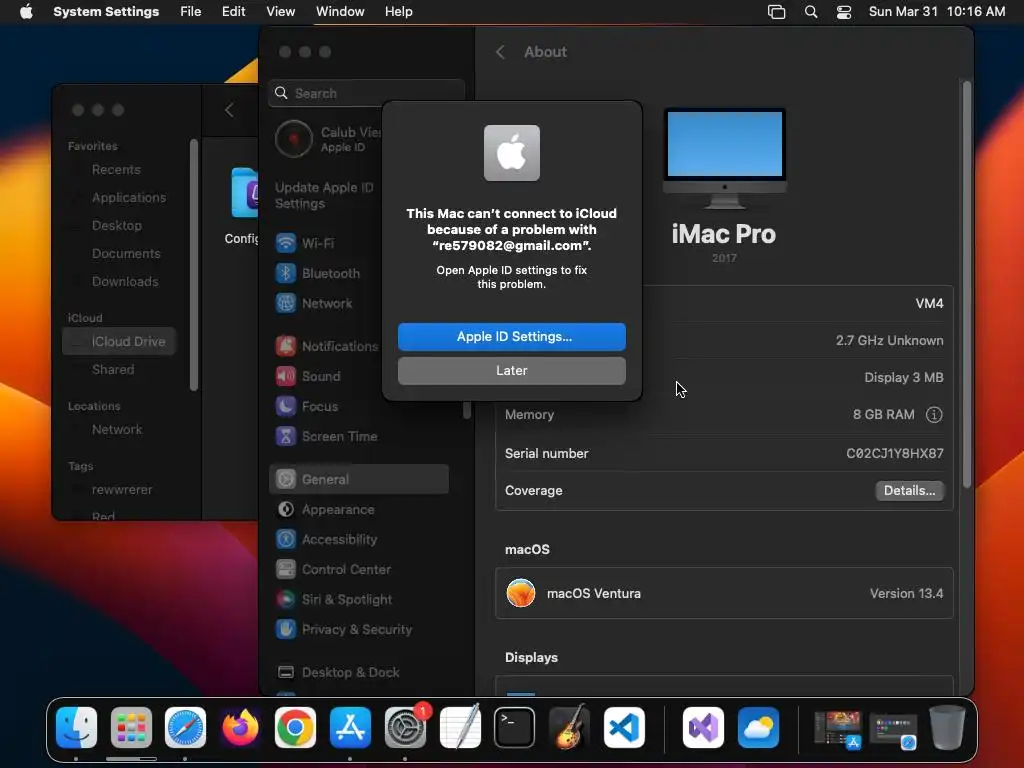Launch Visual Studio from the Dock
This screenshot has width=1024, height=768.
[703, 728]
